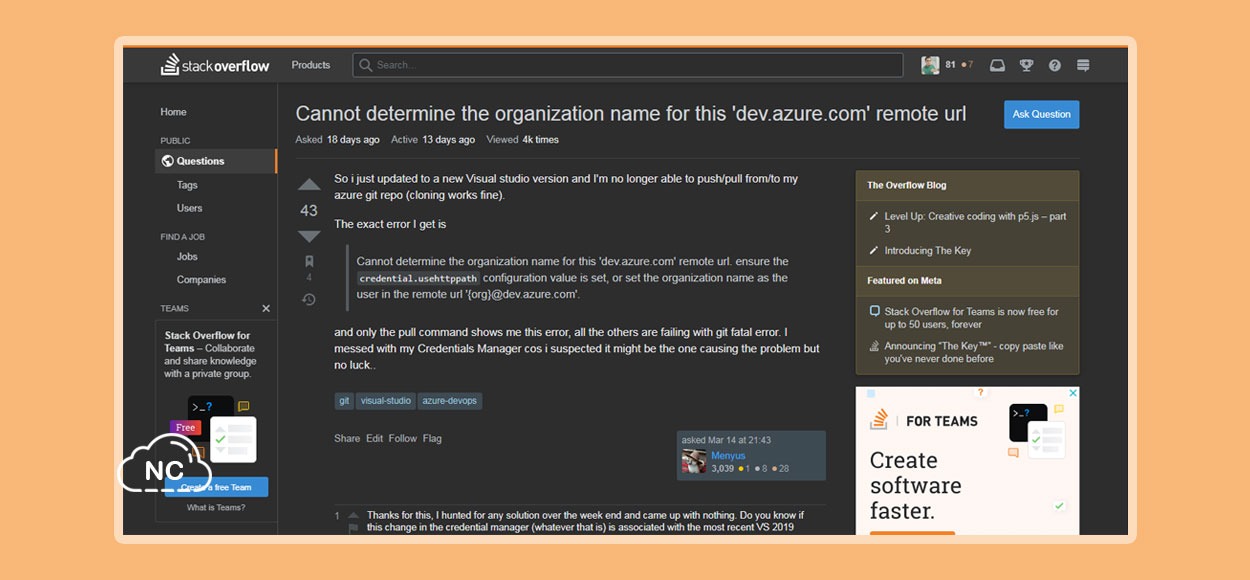Open the inbox icon
This screenshot has width=1250, height=580.
(997, 65)
